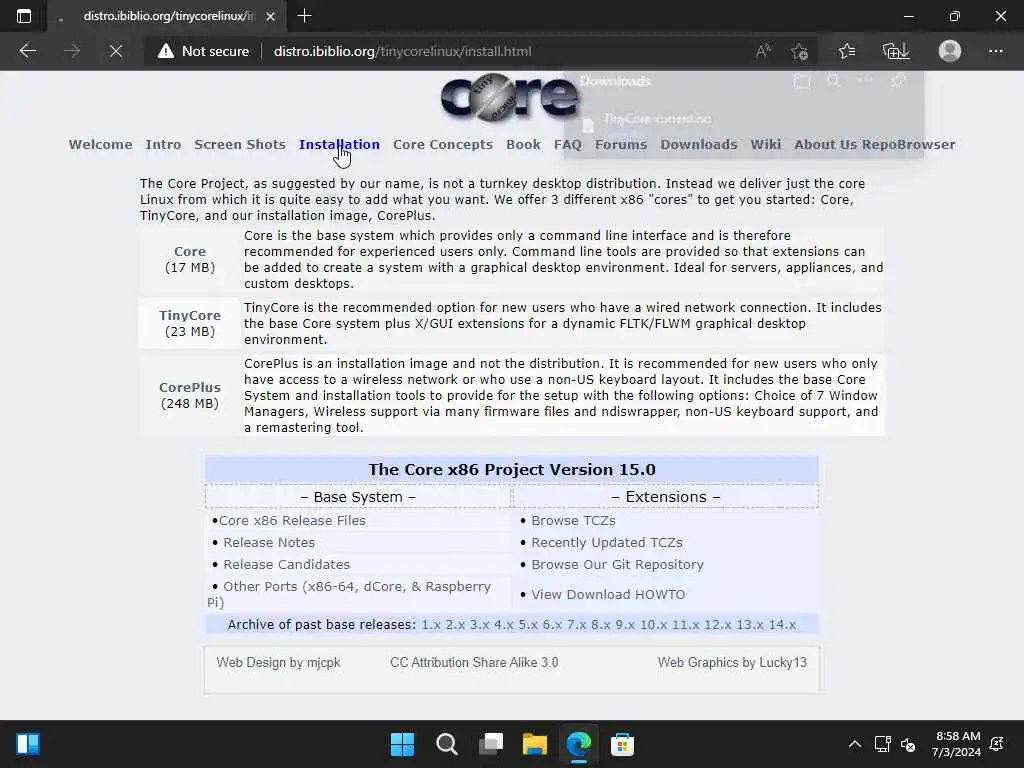This screenshot has height=768, width=1024.
Task: Open the Favorites list icon
Action: (x=846, y=51)
